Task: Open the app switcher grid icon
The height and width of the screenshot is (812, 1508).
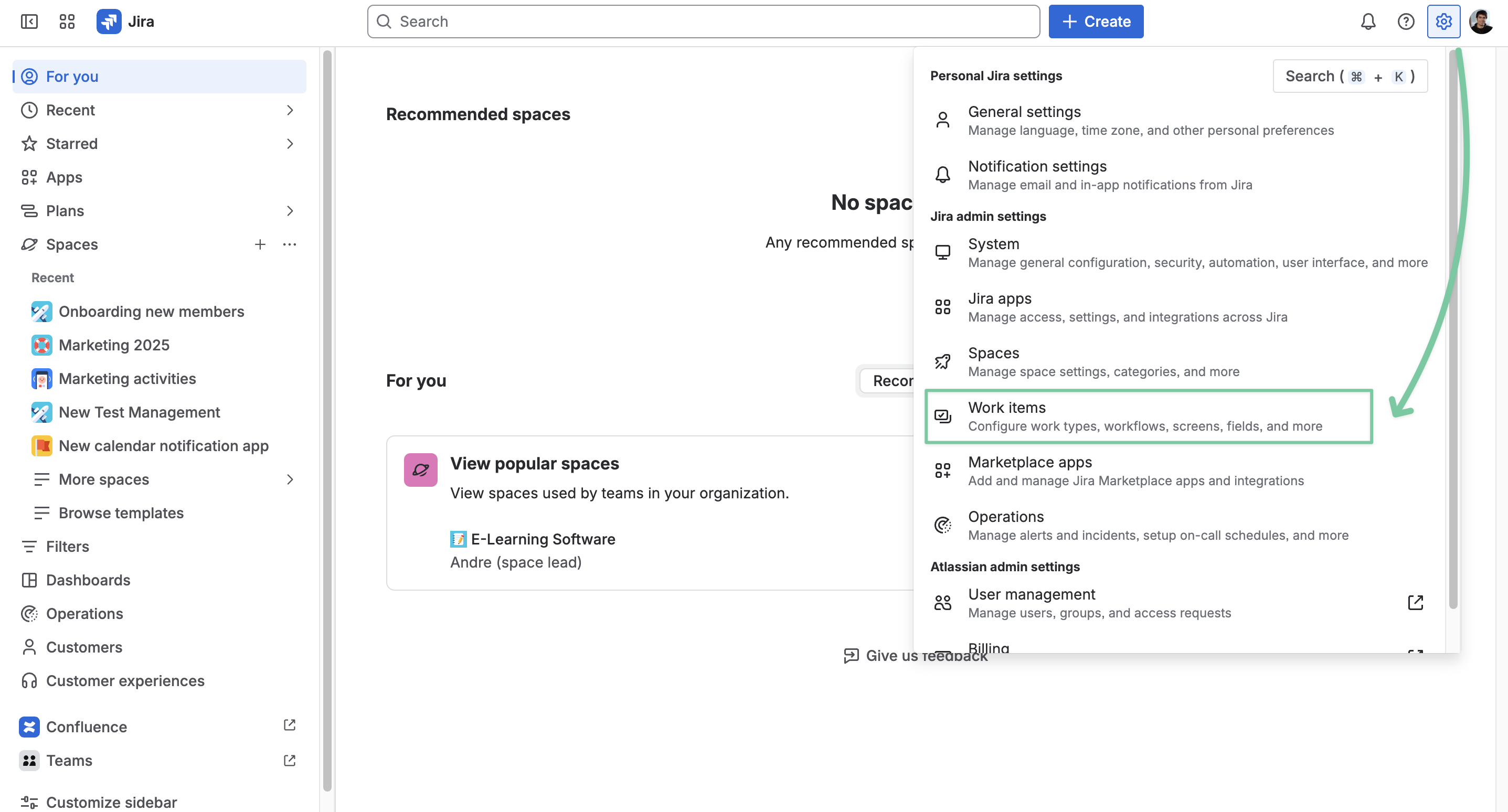Action: (67, 22)
